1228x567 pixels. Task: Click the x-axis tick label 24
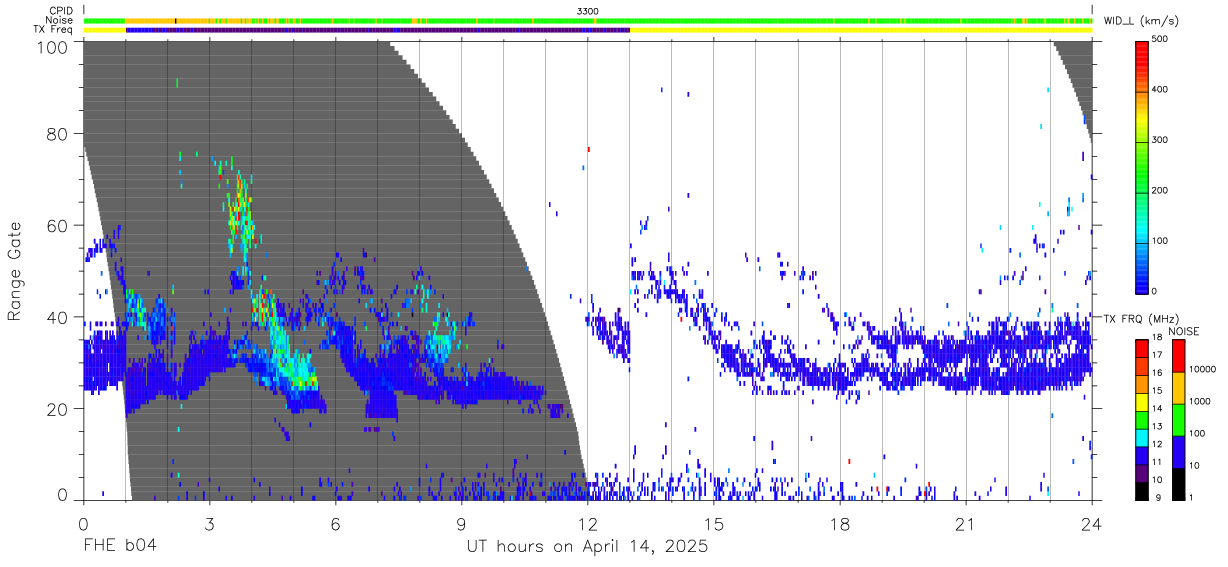point(1092,524)
